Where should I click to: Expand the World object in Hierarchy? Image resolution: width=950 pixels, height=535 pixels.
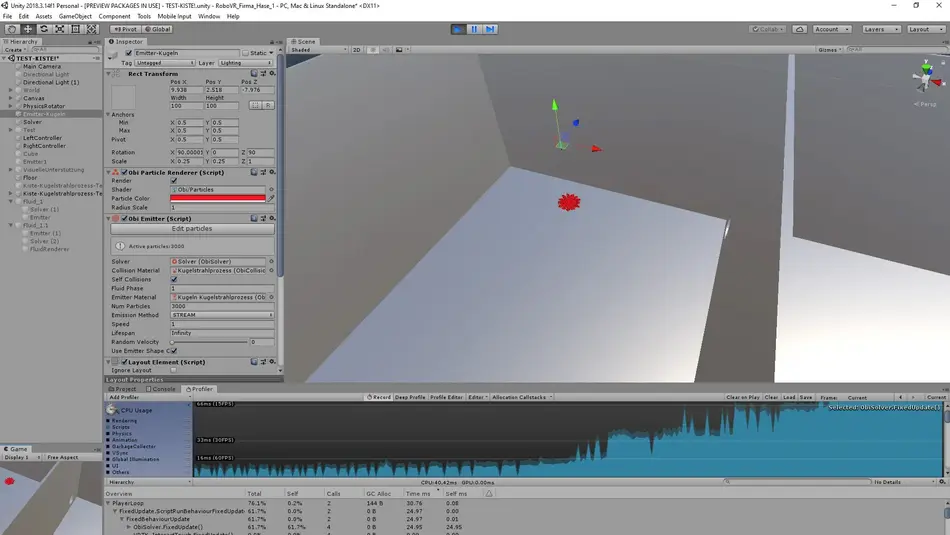[x=11, y=90]
